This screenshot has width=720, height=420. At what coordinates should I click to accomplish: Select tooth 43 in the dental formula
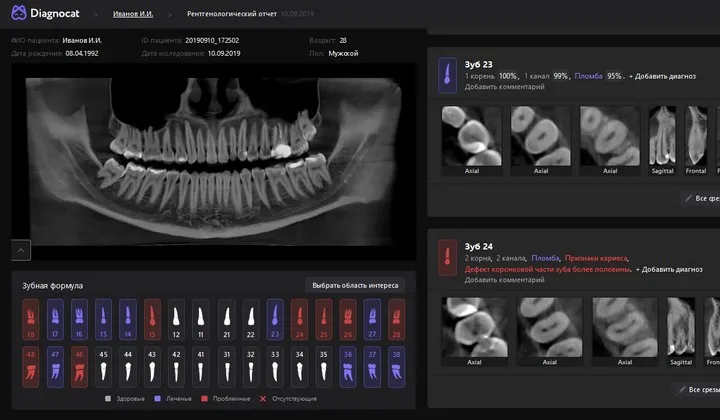(152, 367)
